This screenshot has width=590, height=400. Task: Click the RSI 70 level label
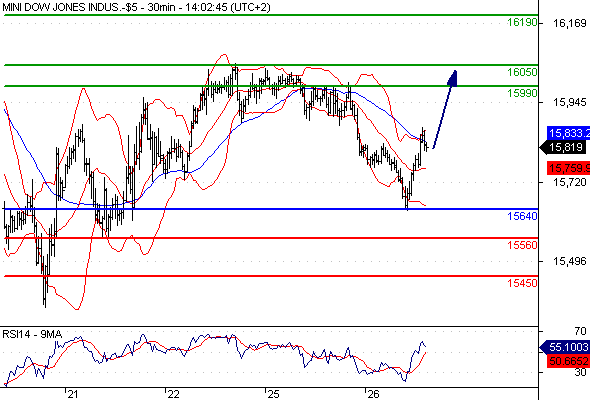point(580,331)
